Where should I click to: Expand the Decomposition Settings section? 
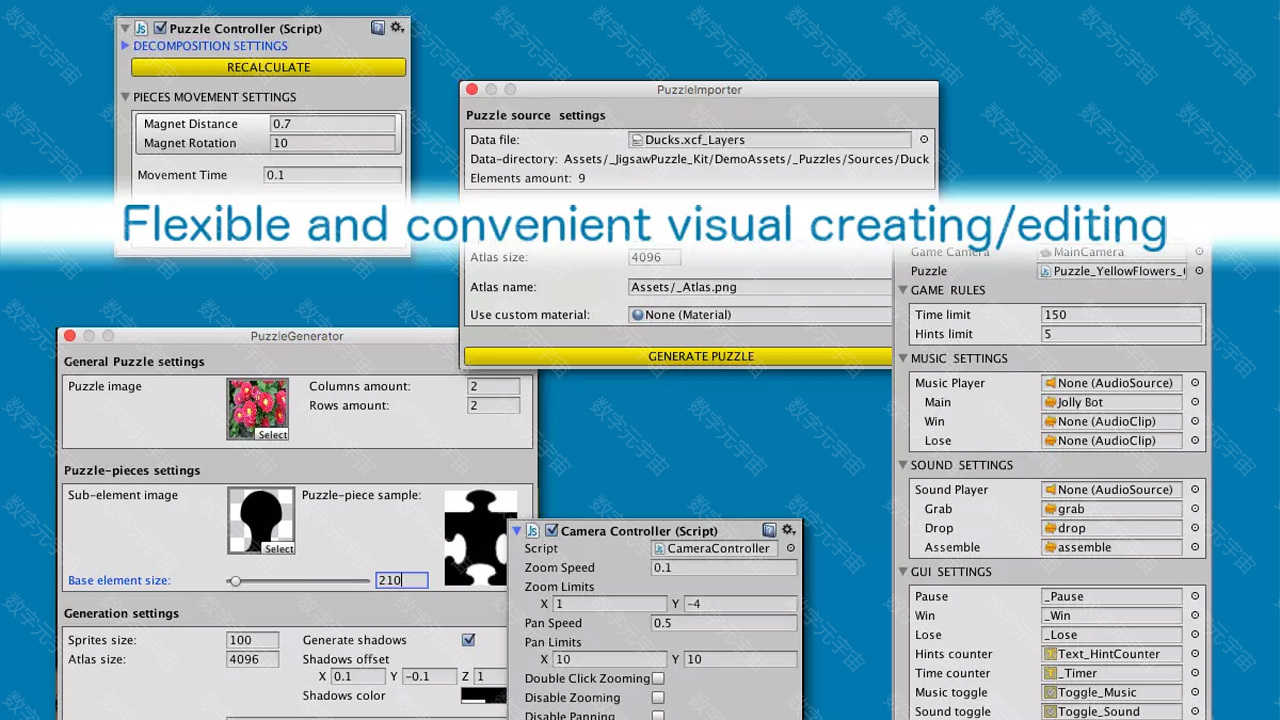(126, 46)
